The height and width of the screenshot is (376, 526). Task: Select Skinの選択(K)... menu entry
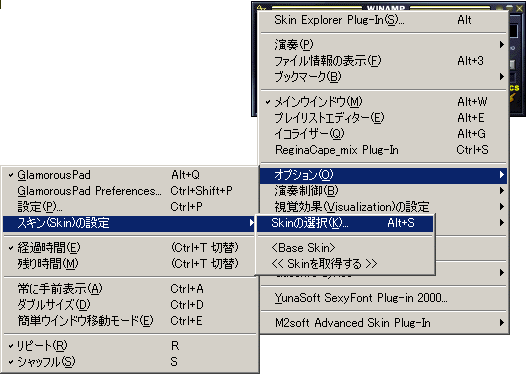pyautogui.click(x=345, y=223)
